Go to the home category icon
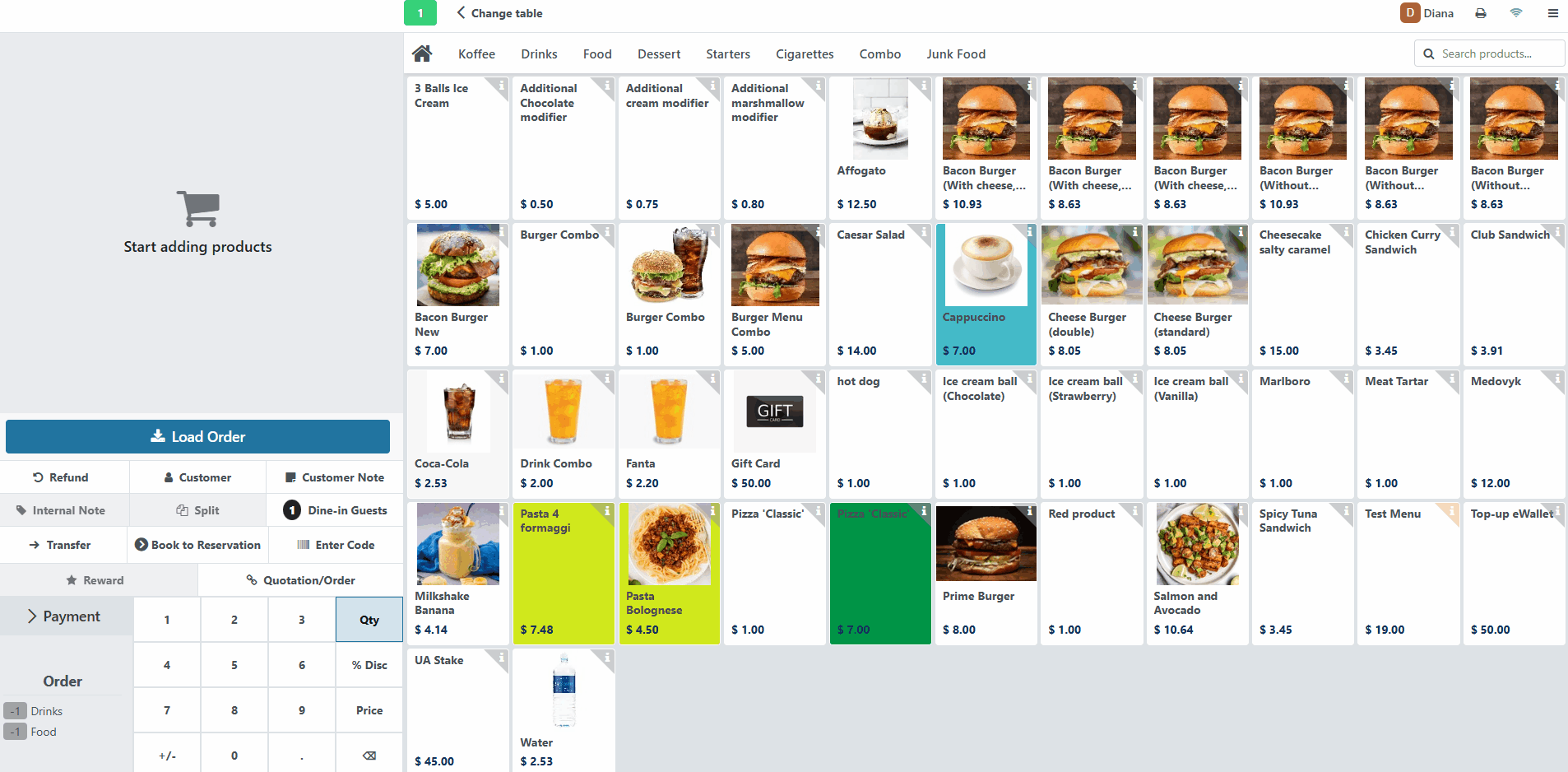 pyautogui.click(x=422, y=53)
